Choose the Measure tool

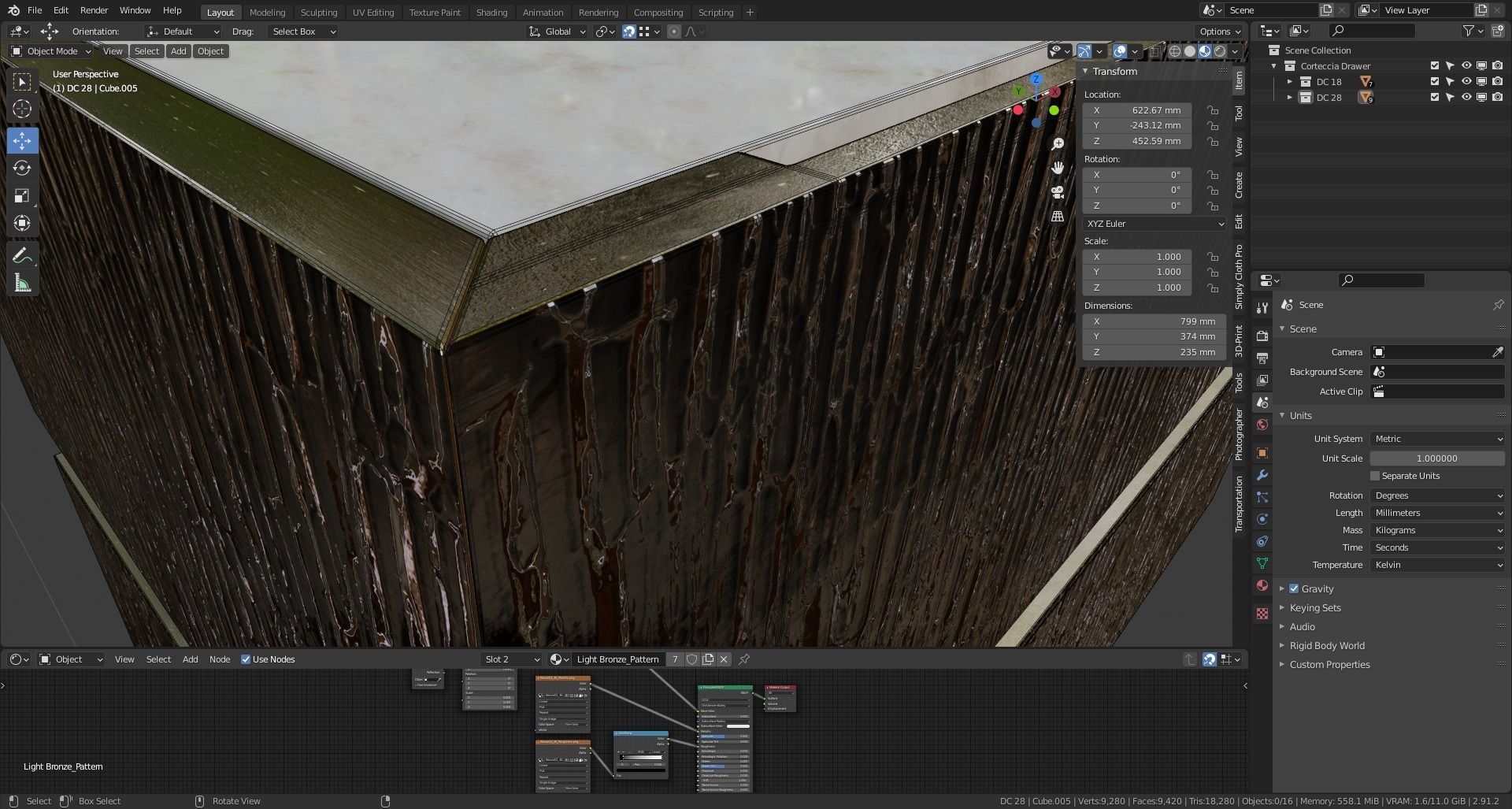tap(22, 283)
